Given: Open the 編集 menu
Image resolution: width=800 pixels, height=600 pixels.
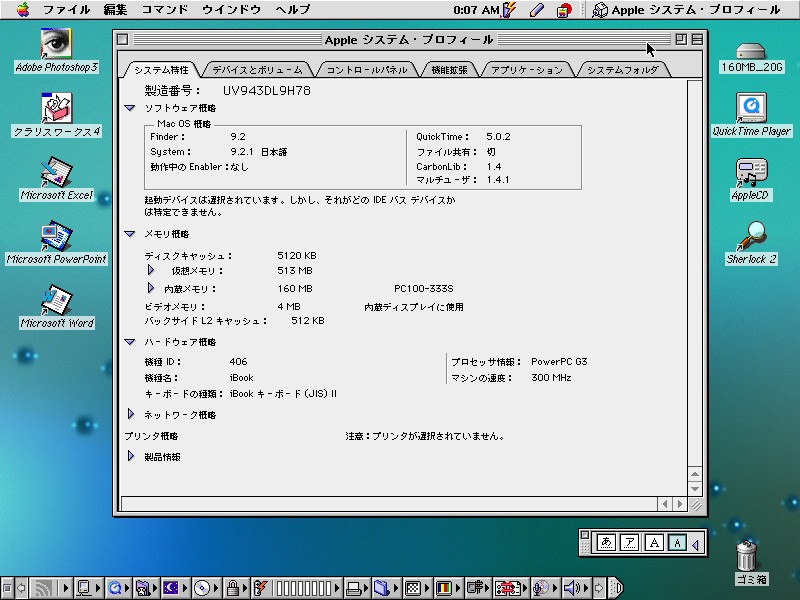Looking at the screenshot, I should (x=115, y=9).
